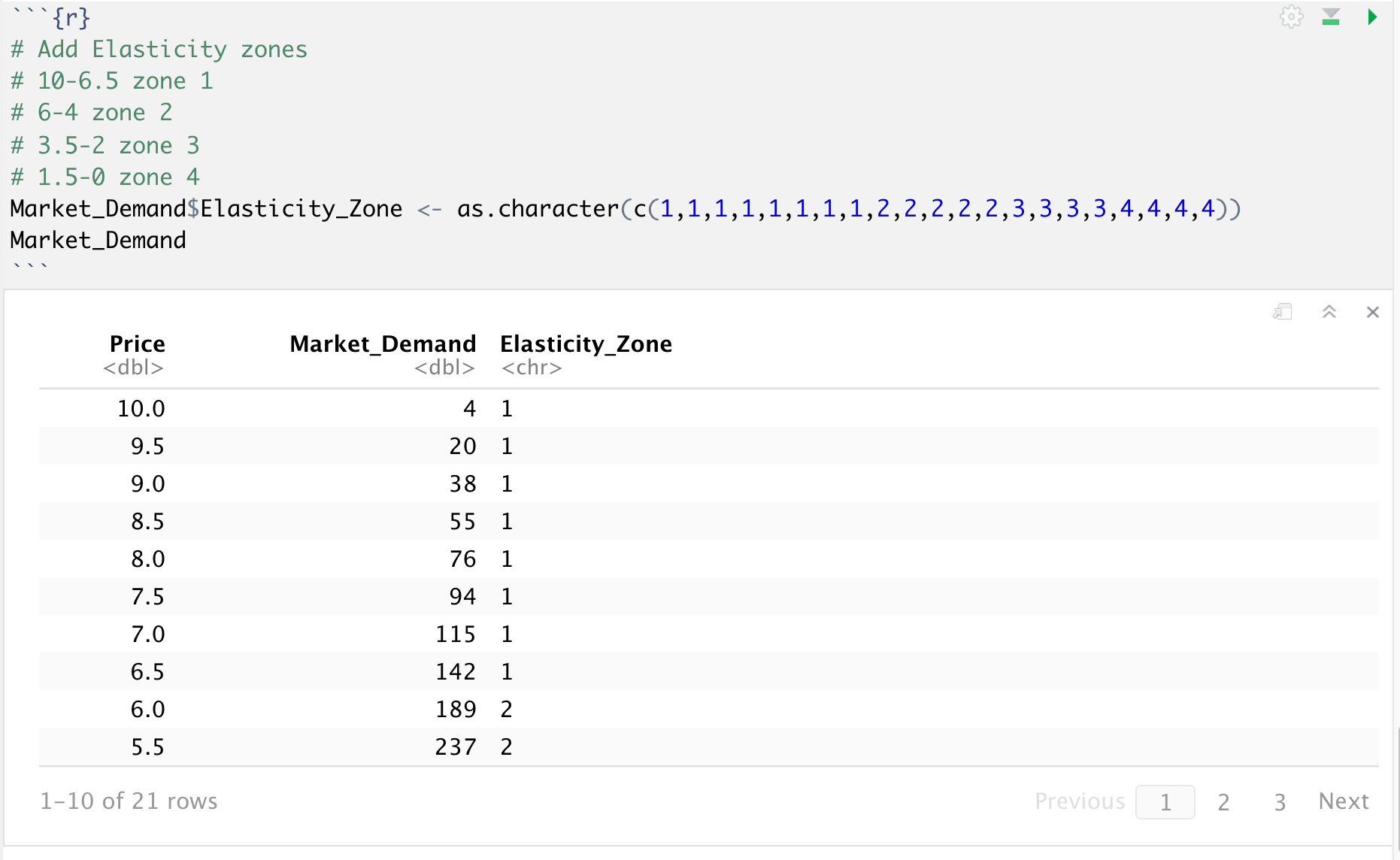Click the '1-10 of 21 rows' label
Screen dimensions: 1400x860
pyautogui.click(x=129, y=801)
